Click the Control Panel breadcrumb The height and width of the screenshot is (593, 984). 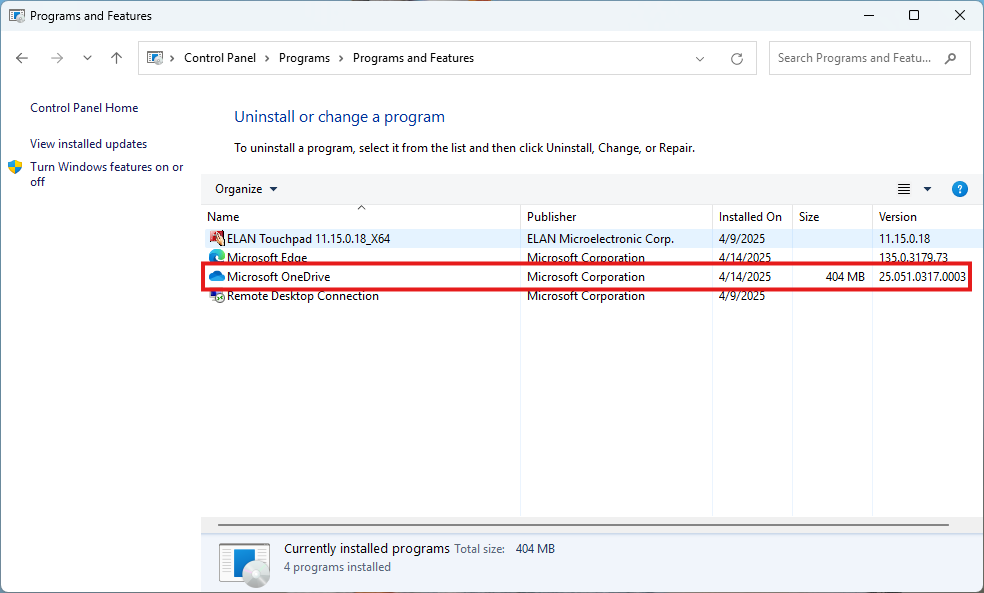(x=220, y=58)
